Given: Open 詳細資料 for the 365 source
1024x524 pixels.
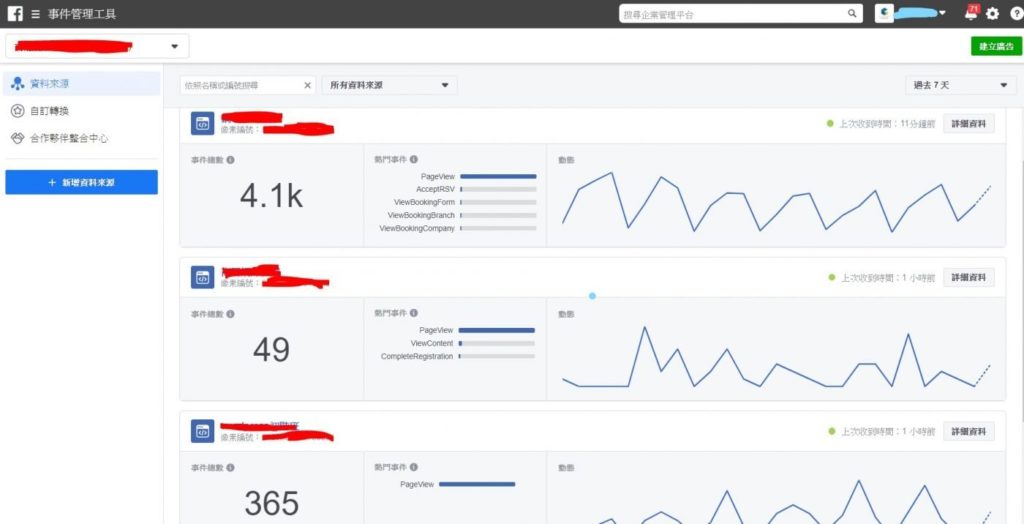Looking at the screenshot, I should (x=968, y=431).
